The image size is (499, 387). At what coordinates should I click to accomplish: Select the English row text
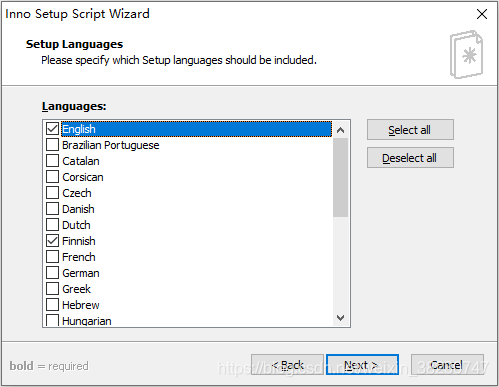[79, 129]
